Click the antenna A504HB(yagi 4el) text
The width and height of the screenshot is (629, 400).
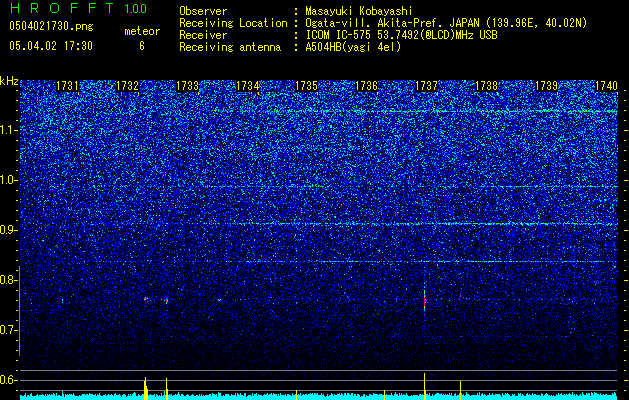click(x=353, y=47)
